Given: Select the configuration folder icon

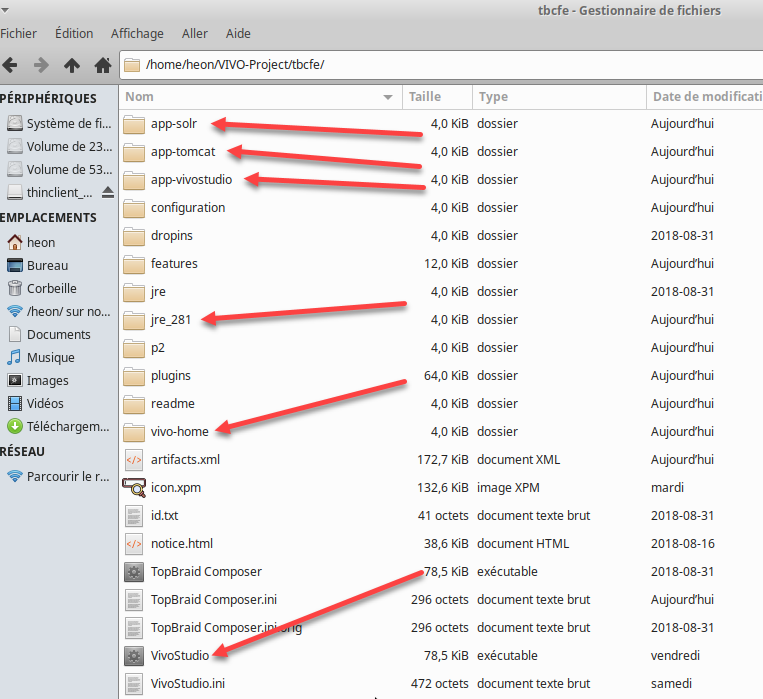Looking at the screenshot, I should click(134, 208).
